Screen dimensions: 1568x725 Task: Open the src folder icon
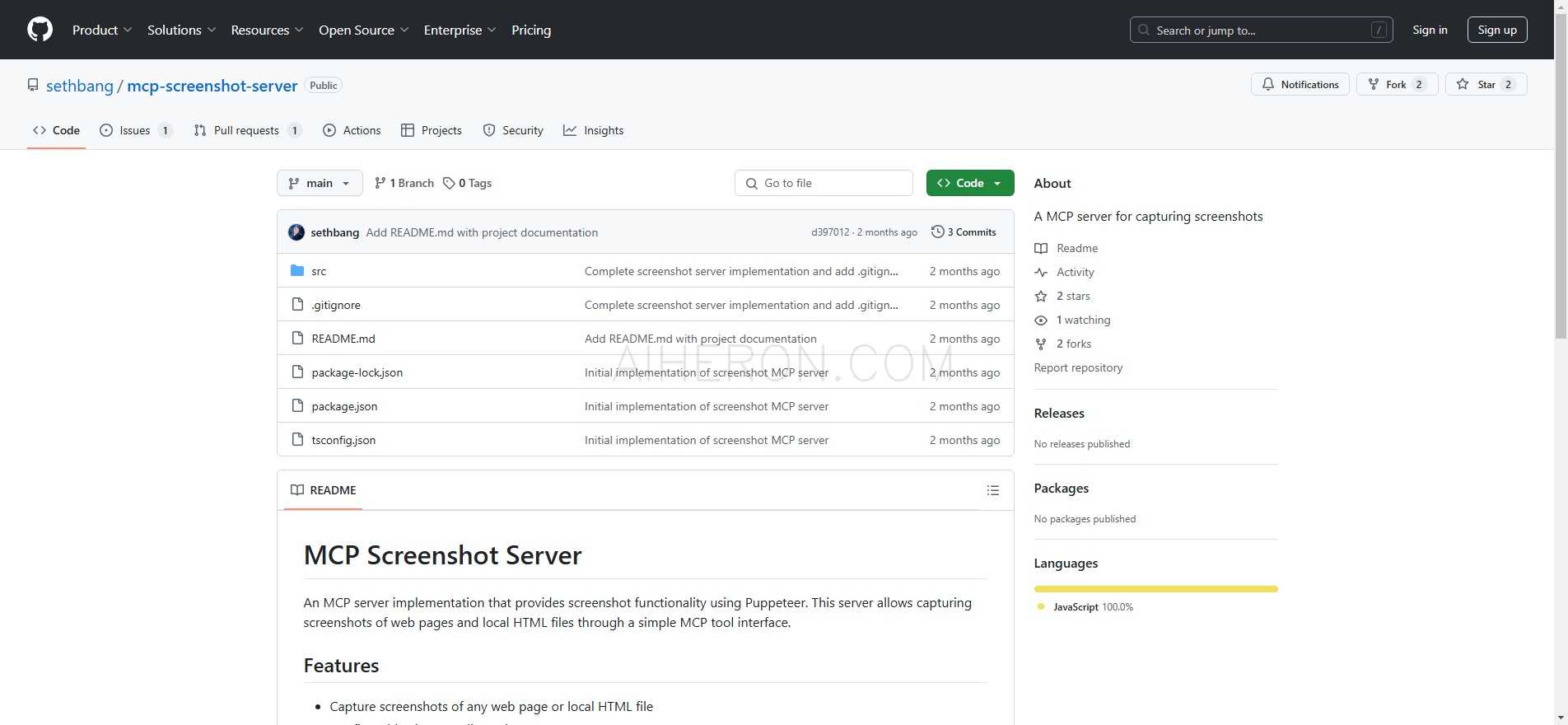coord(297,271)
